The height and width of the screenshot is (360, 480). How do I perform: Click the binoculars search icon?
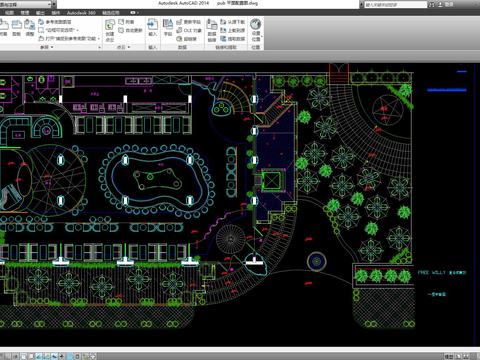coord(431,4)
